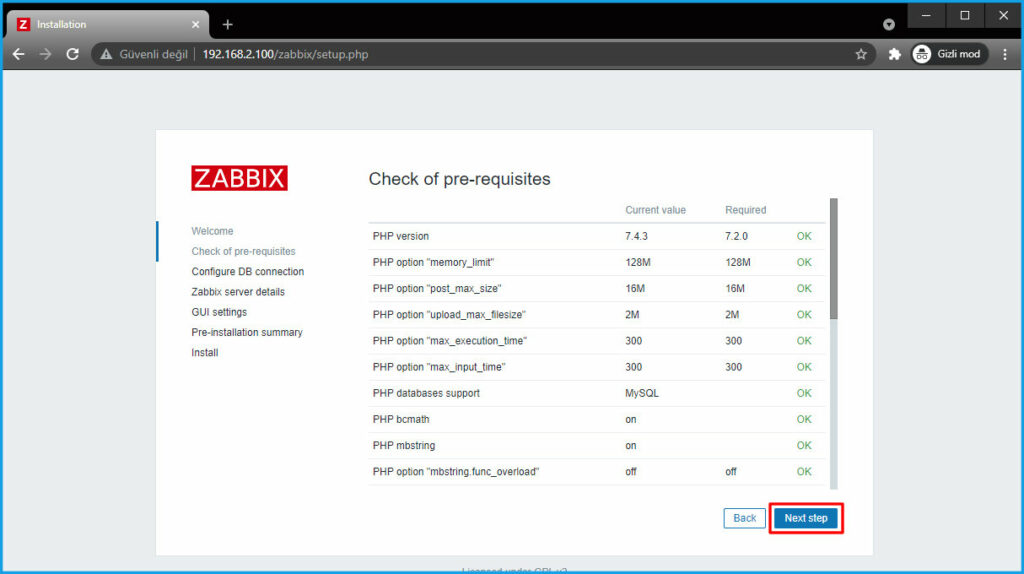Open new tab with plus icon
1024x574 pixels.
click(x=227, y=25)
